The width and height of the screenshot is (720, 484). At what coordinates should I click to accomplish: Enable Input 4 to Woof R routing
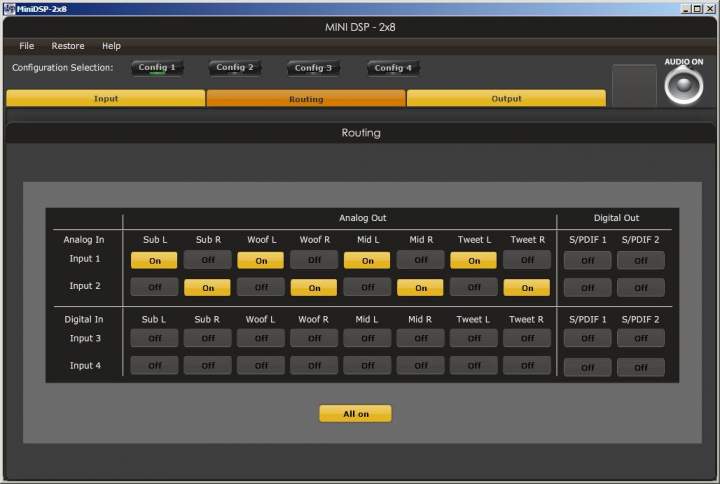click(x=314, y=366)
